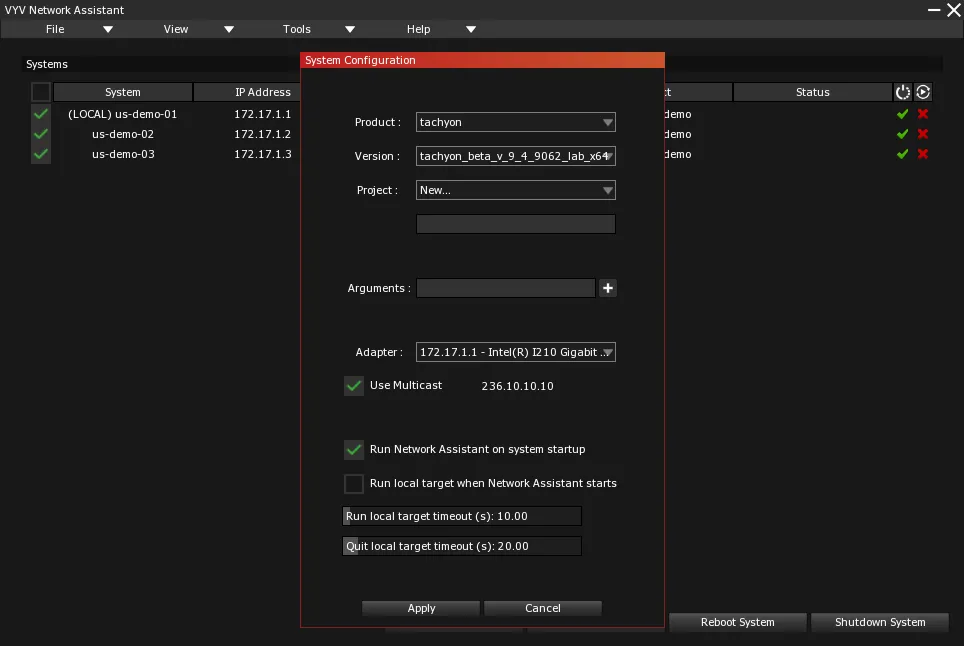Open the Version dropdown

click(515, 156)
